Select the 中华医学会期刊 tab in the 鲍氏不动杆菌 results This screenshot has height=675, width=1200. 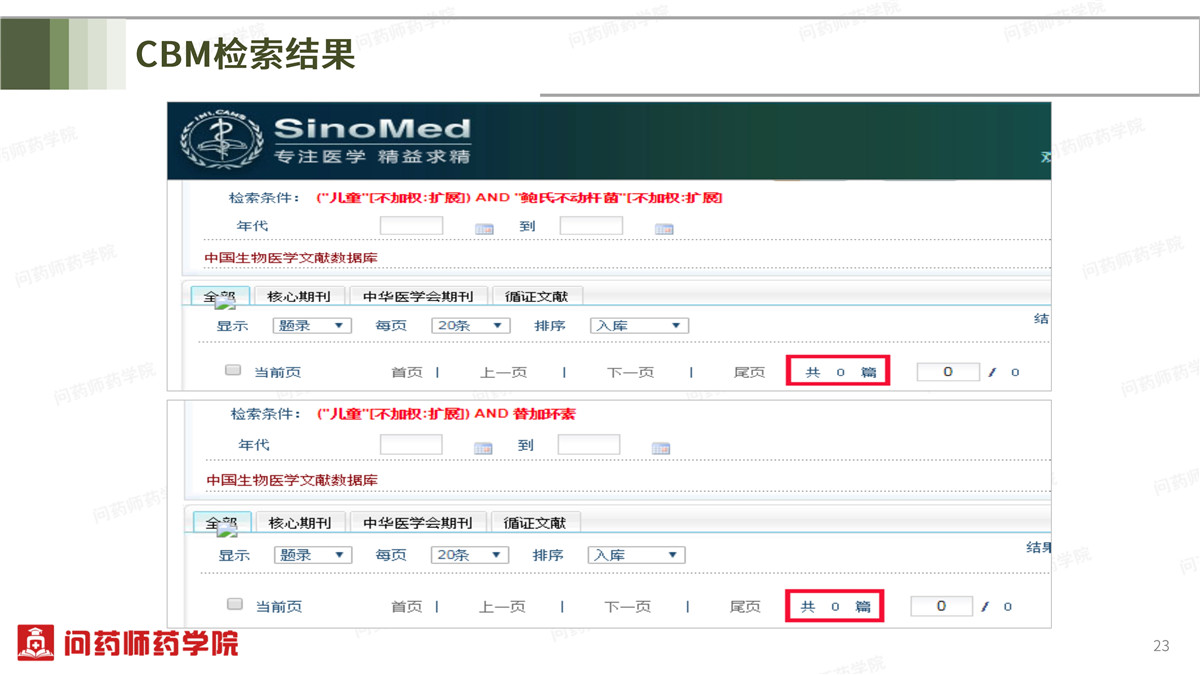point(417,296)
